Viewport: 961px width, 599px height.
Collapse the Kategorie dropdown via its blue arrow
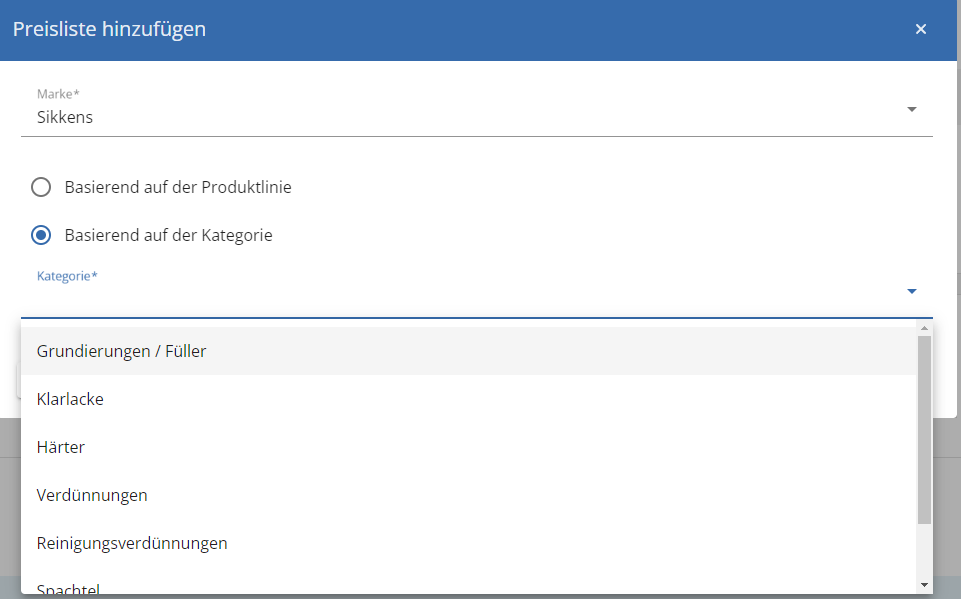coord(911,291)
